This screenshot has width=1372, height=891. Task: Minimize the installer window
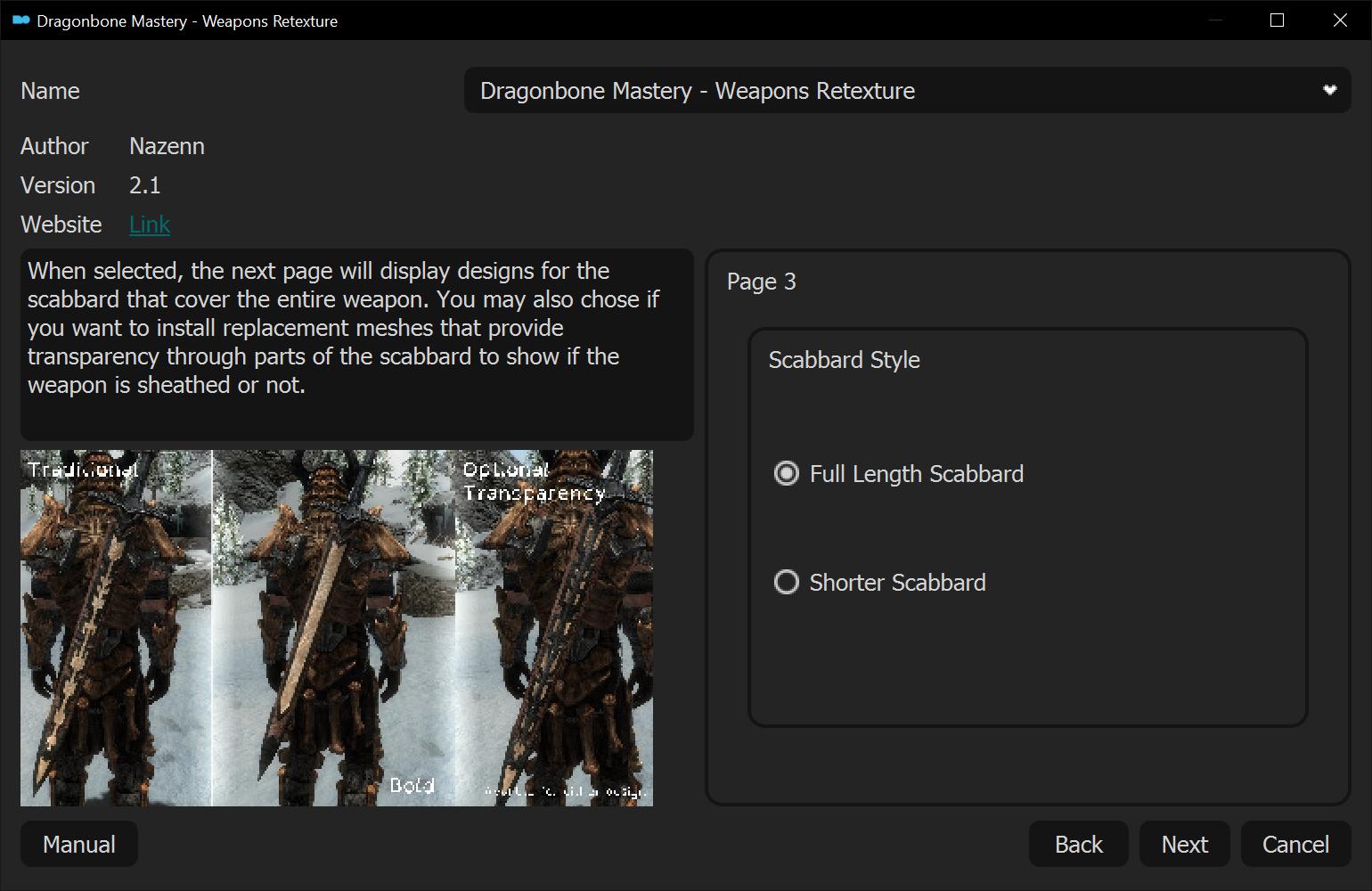pyautogui.click(x=1214, y=20)
